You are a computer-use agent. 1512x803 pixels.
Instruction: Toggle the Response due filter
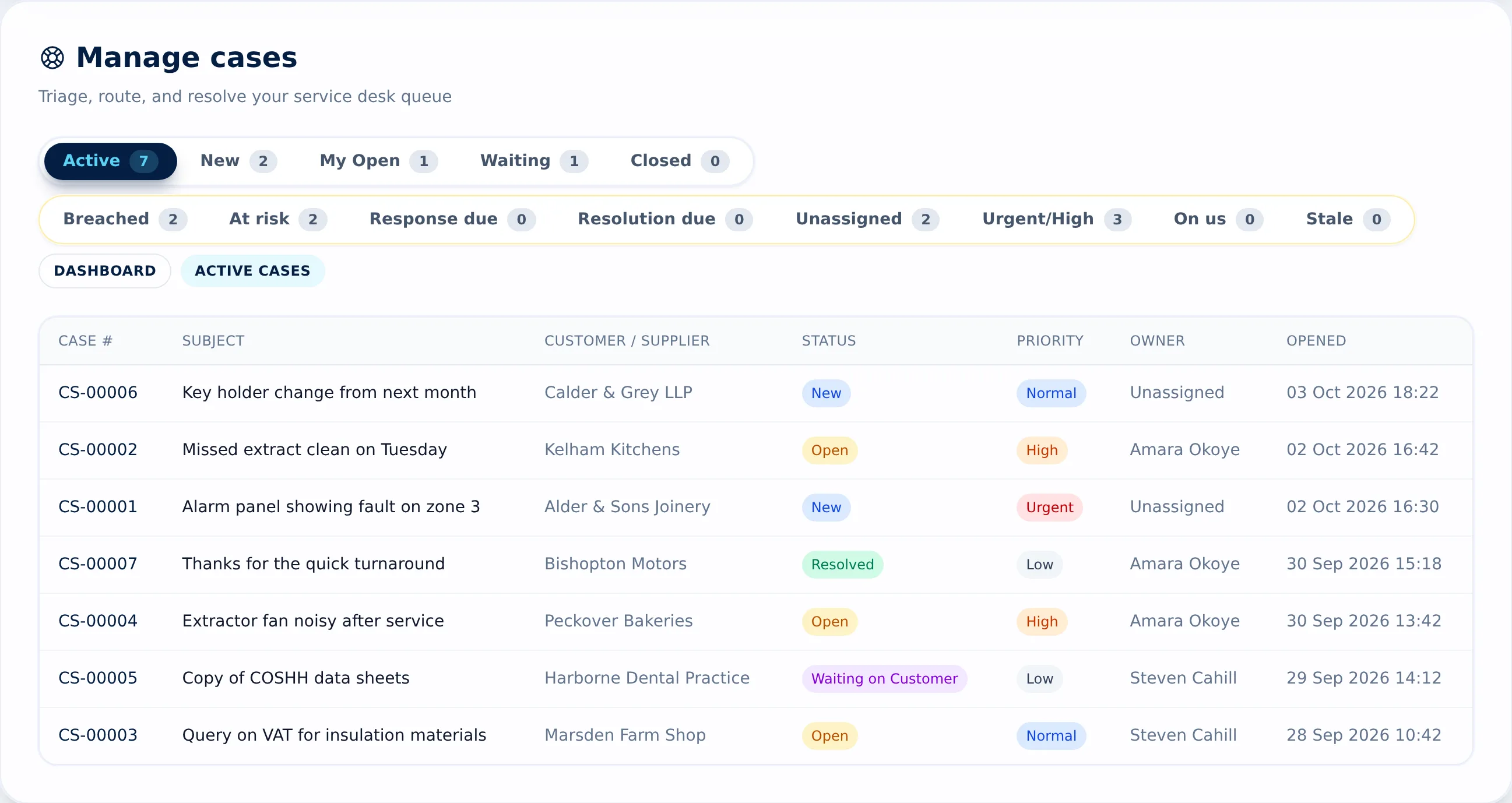pos(452,219)
